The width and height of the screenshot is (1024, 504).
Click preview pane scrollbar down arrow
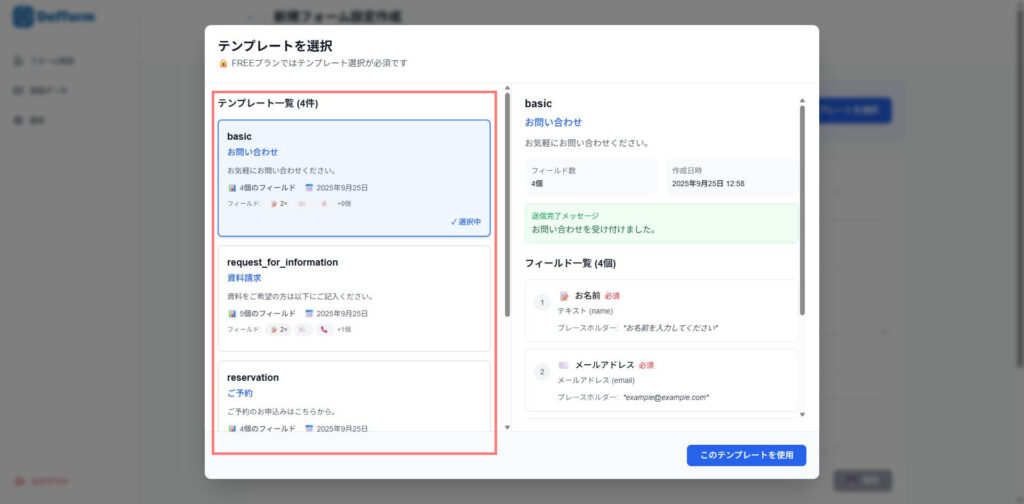click(801, 414)
